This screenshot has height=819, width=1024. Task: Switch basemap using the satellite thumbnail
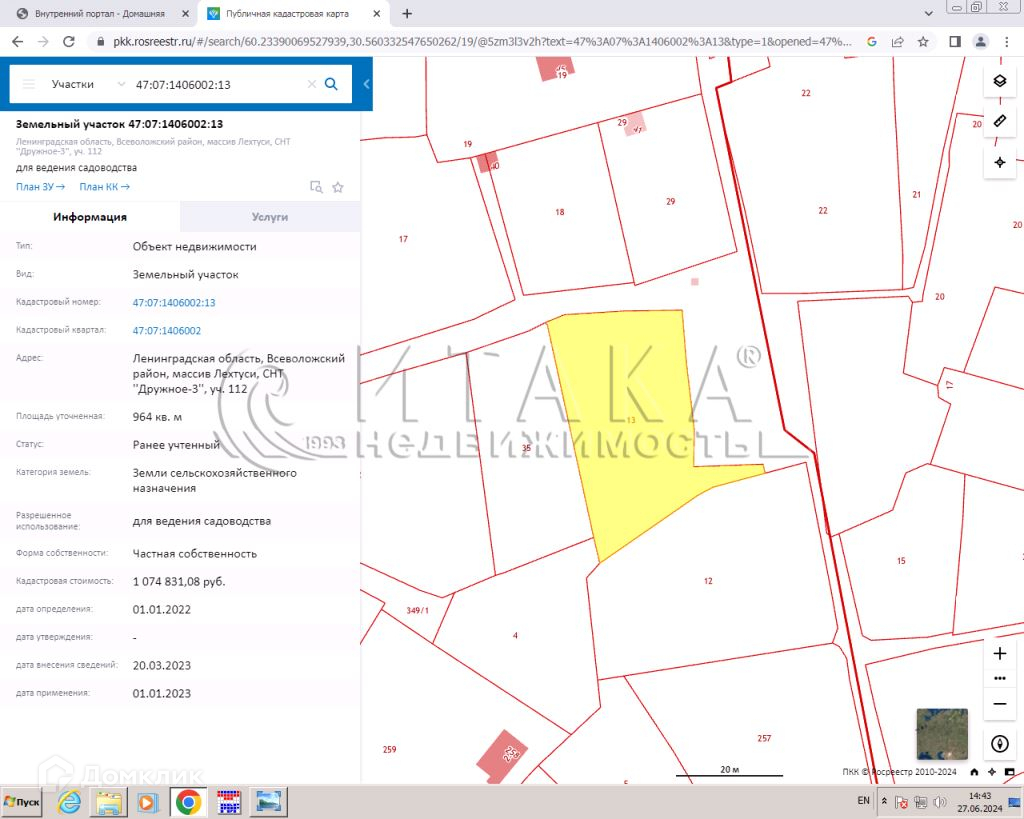942,734
